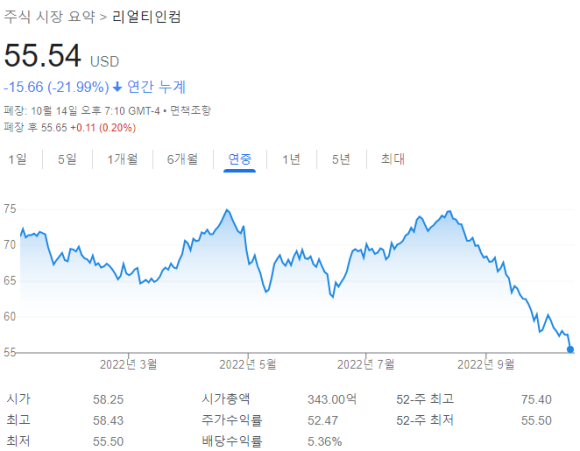
Task: Click the 52-주 최고 value 75.40
Action: (x=536, y=400)
